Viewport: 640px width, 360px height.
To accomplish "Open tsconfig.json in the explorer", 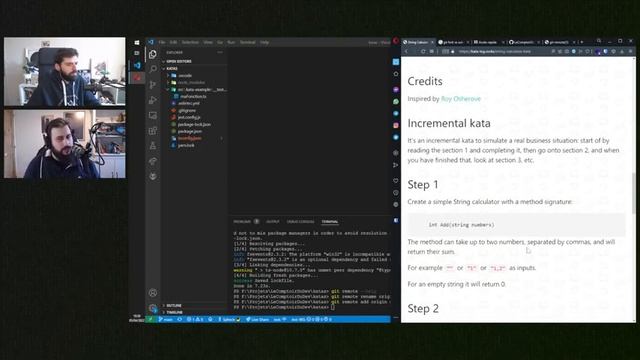I will (x=190, y=138).
